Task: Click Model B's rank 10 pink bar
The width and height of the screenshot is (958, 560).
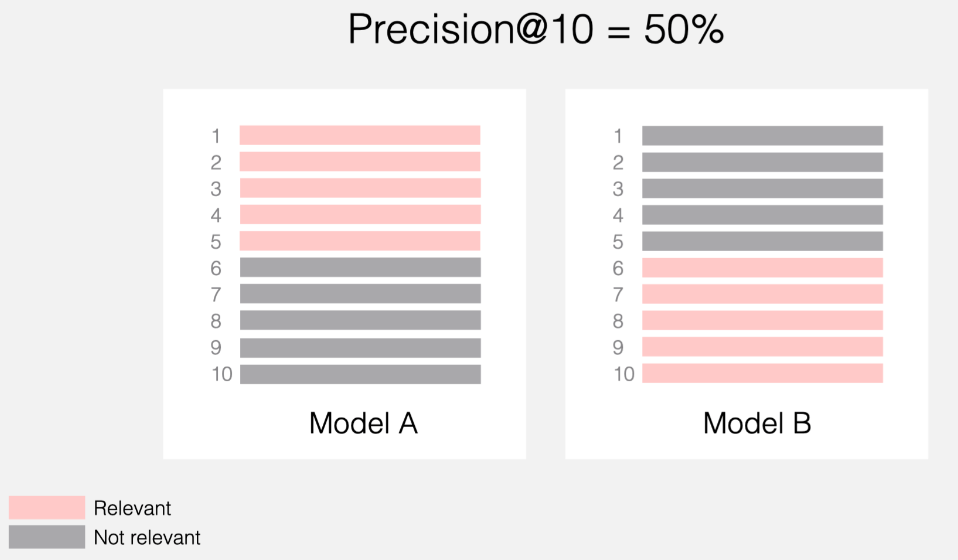Action: 762,373
